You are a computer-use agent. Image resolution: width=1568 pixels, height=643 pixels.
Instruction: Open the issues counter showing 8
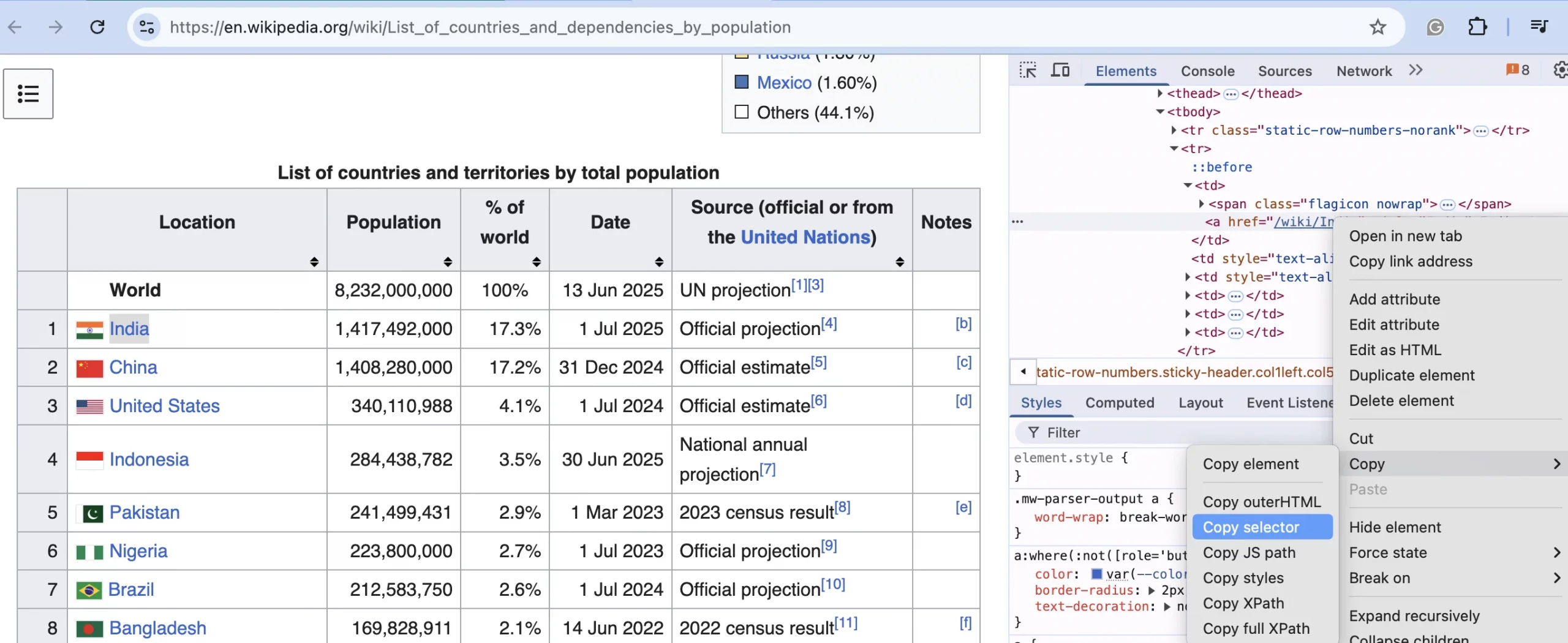(x=1518, y=70)
